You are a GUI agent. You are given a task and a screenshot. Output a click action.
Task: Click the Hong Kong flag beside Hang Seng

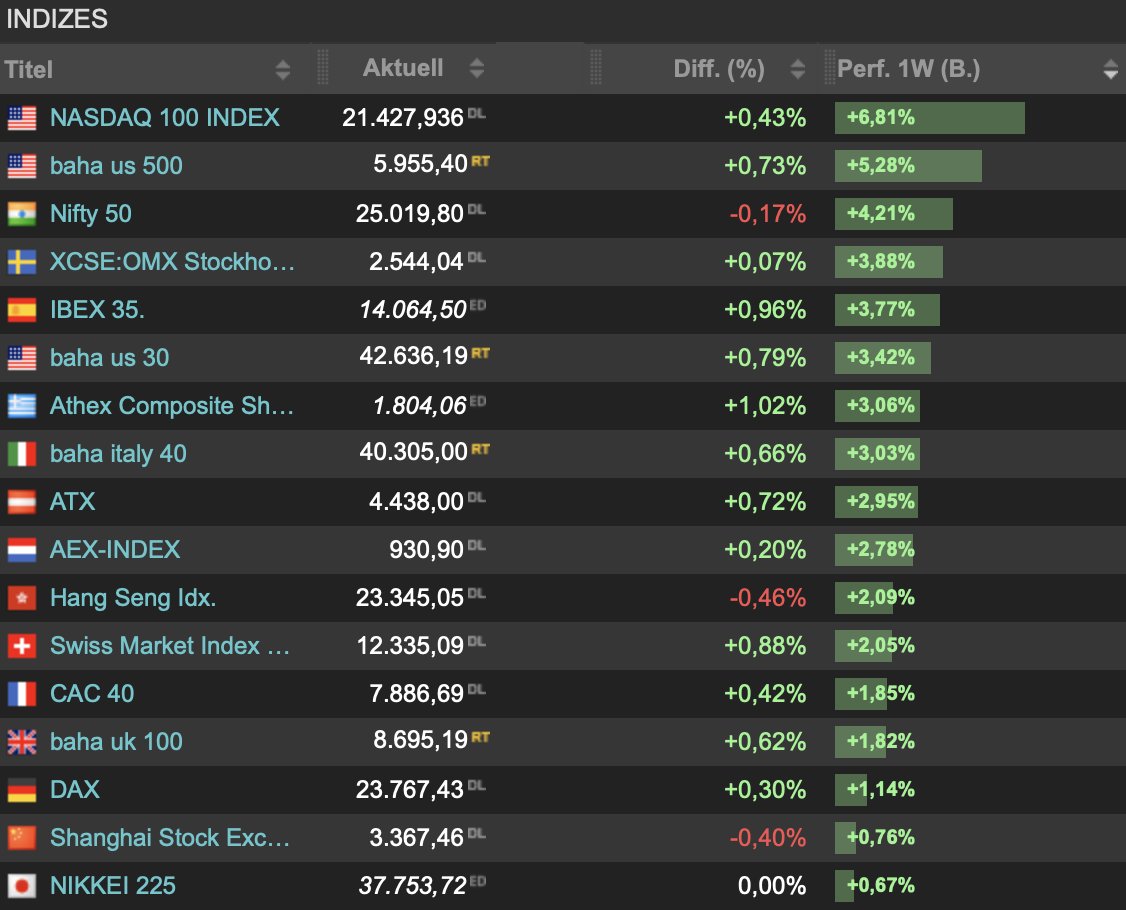pyautogui.click(x=22, y=598)
